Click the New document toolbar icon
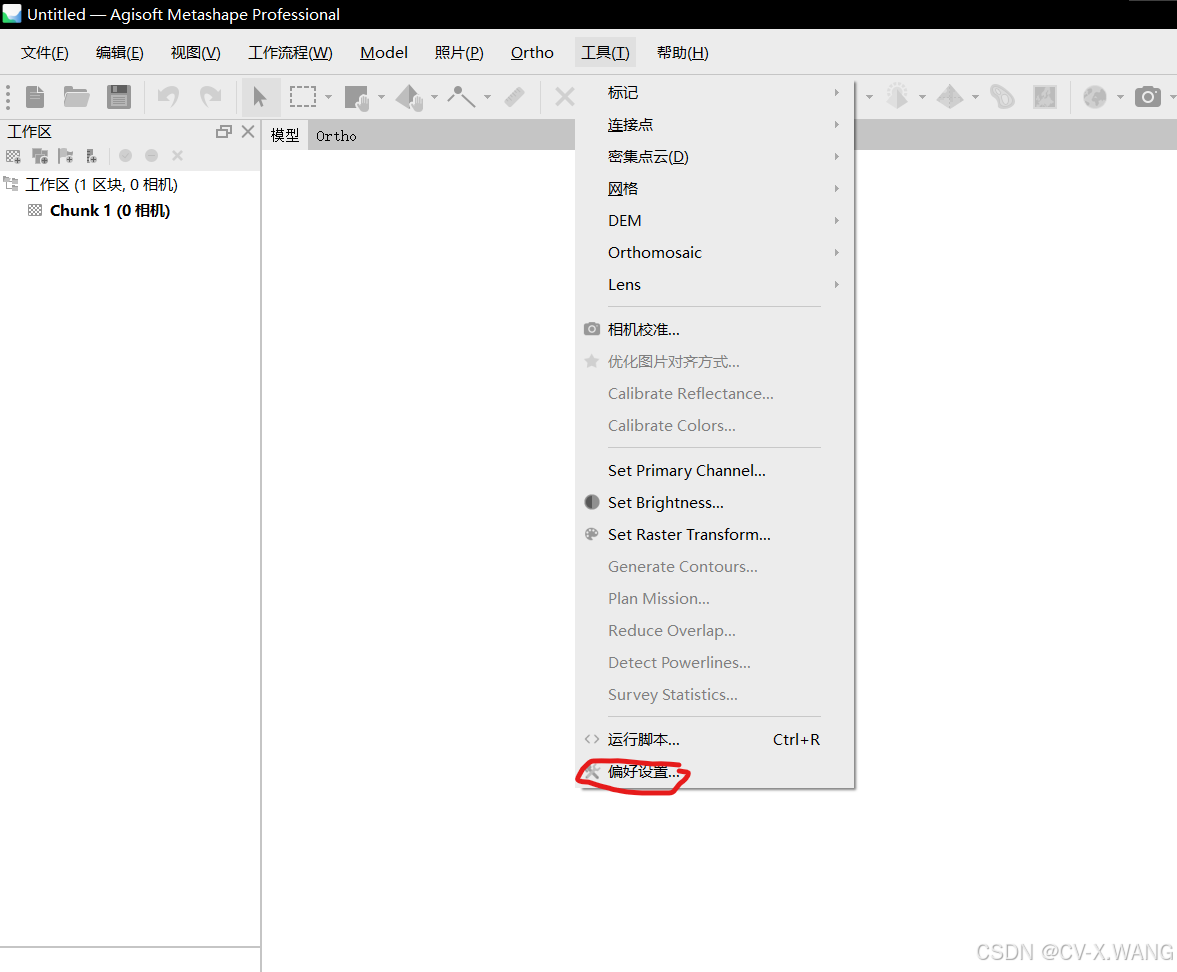1177x972 pixels. click(35, 97)
